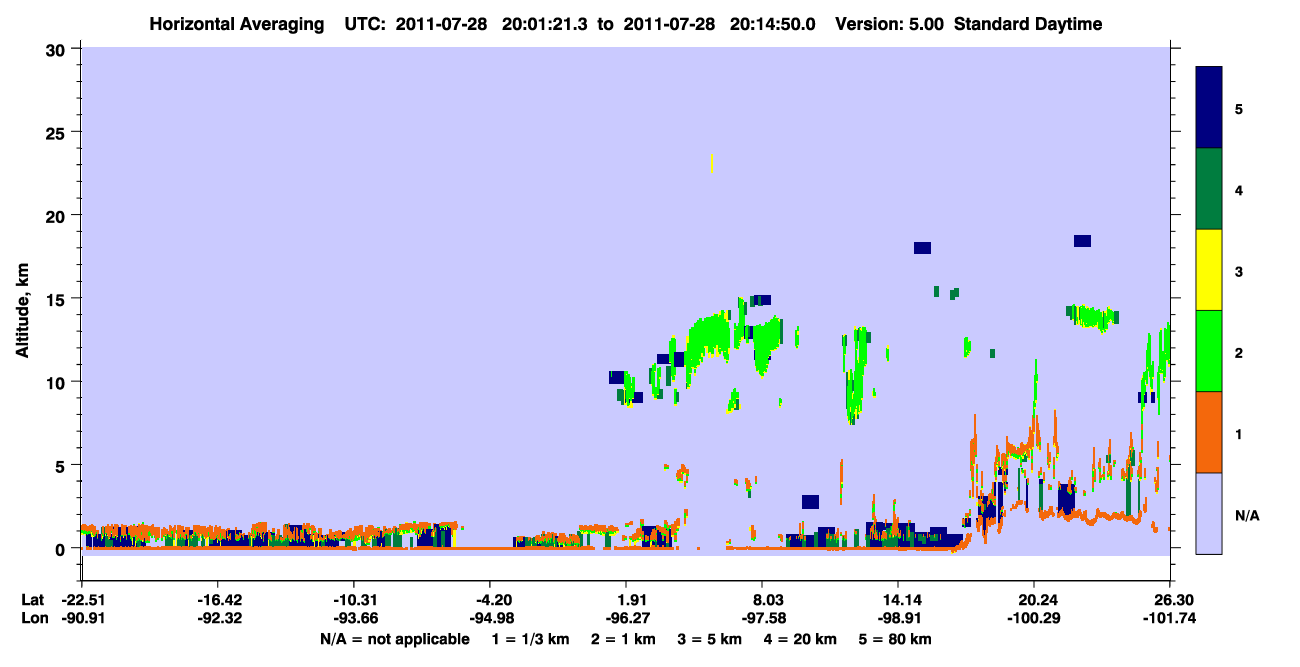Click the longitude value -98.91
This screenshot has width=1300, height=667.
pyautogui.click(x=898, y=619)
